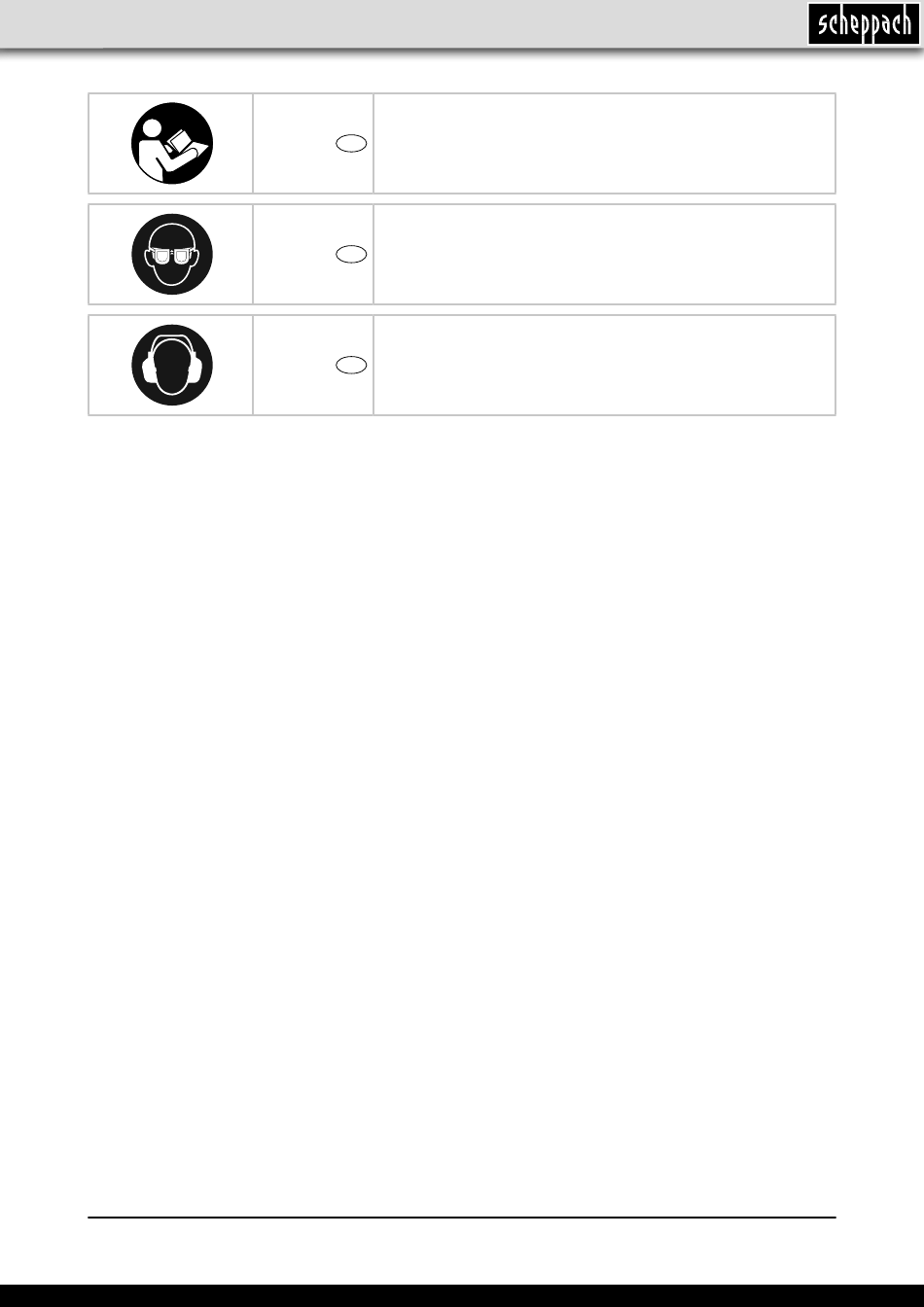The width and height of the screenshot is (924, 1307).
Task: Click blank space left of the first row's oval
Action: (x=292, y=144)
